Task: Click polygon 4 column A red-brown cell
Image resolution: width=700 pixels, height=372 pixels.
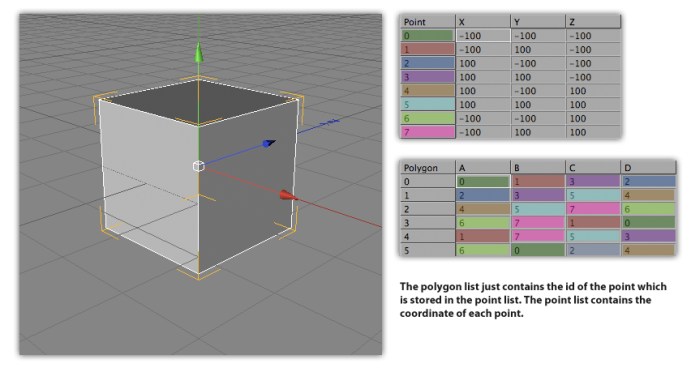Action: 483,237
